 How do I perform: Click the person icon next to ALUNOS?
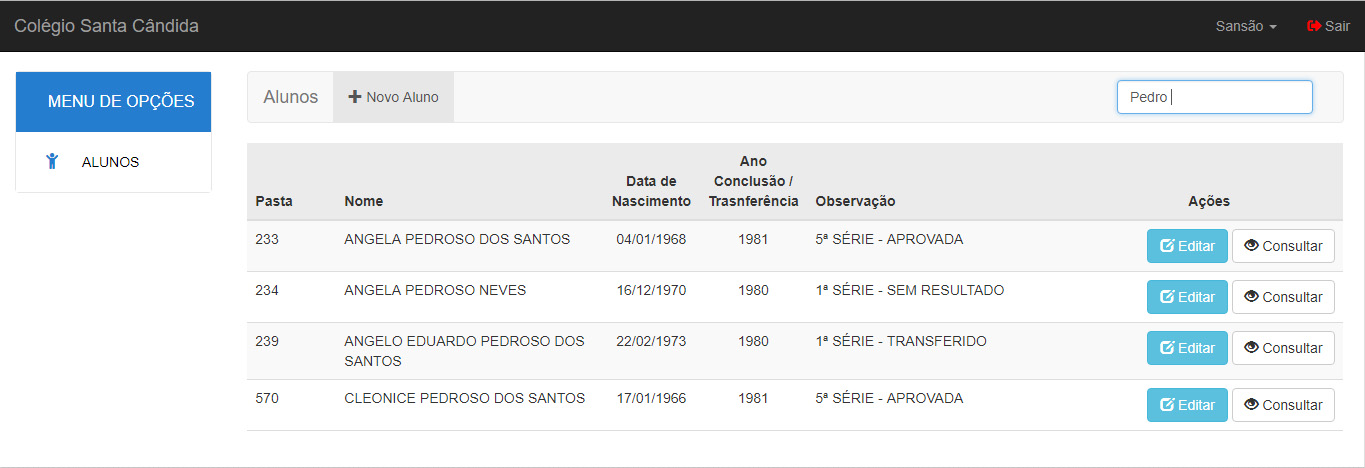(53, 162)
